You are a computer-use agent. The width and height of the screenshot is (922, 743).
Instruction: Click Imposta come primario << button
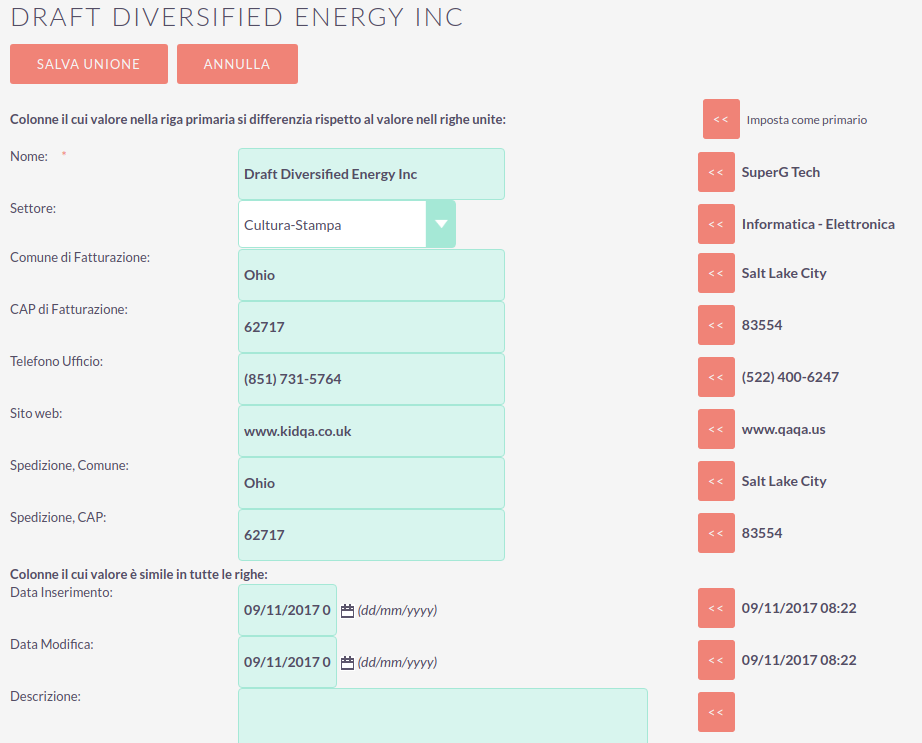[721, 119]
